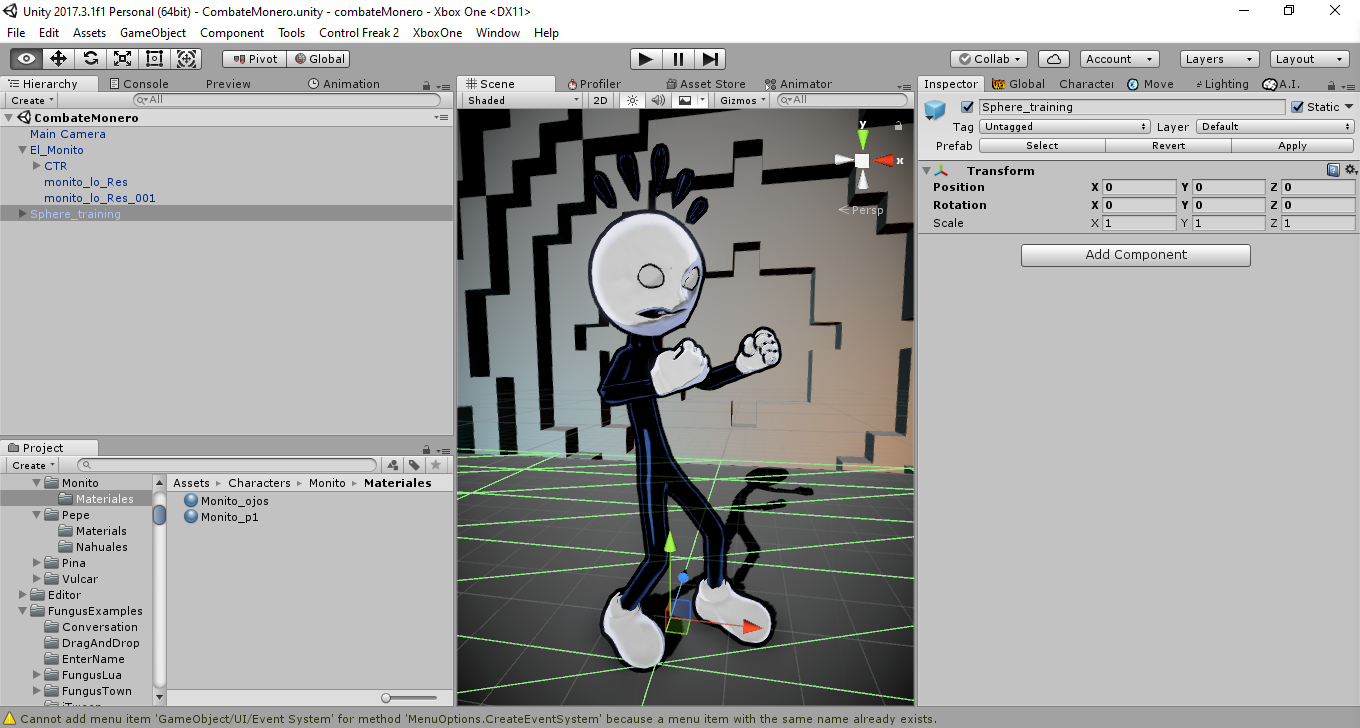Open the cloud services icon
The width and height of the screenshot is (1360, 728).
pyautogui.click(x=1054, y=59)
